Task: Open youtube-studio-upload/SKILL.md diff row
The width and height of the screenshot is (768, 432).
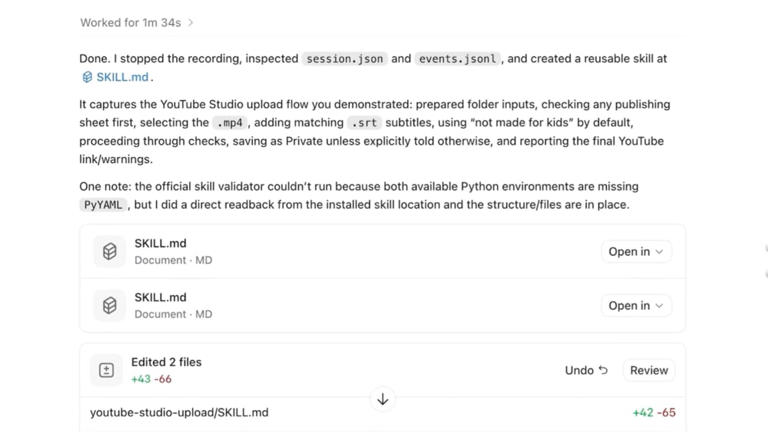Action: [x=383, y=412]
